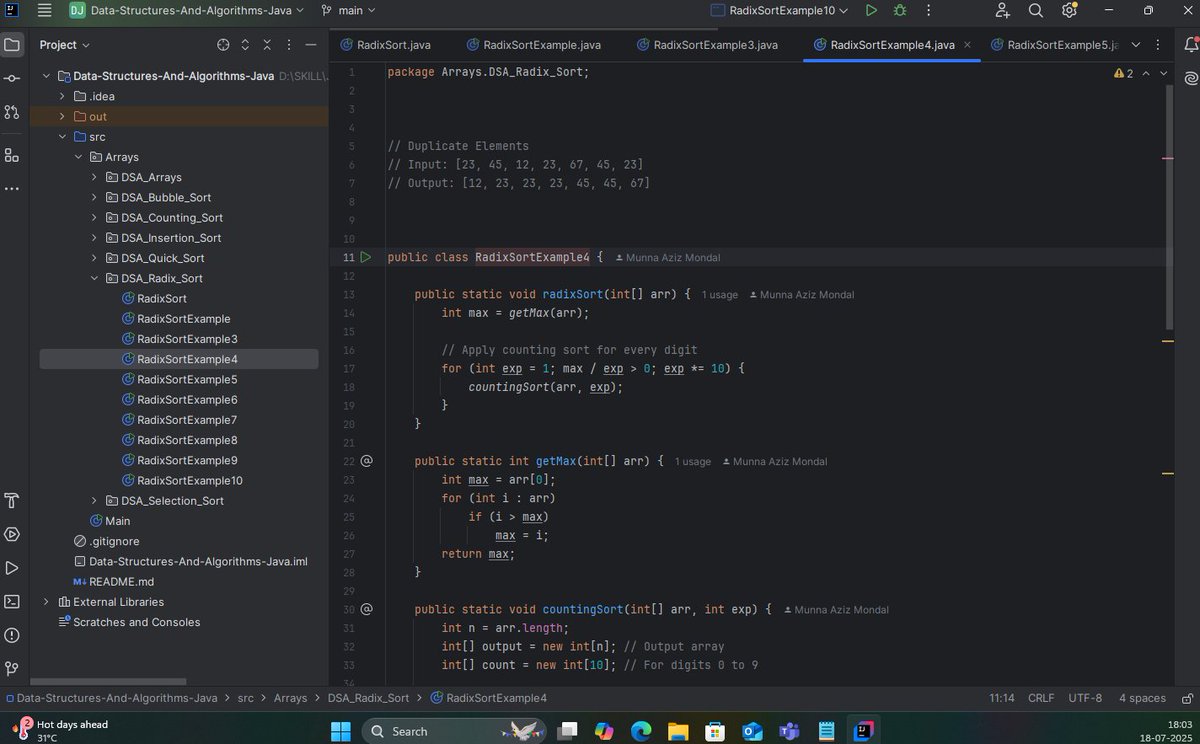Run RadixSortExample10 with the green play button
The image size is (1200, 744).
coord(871,11)
